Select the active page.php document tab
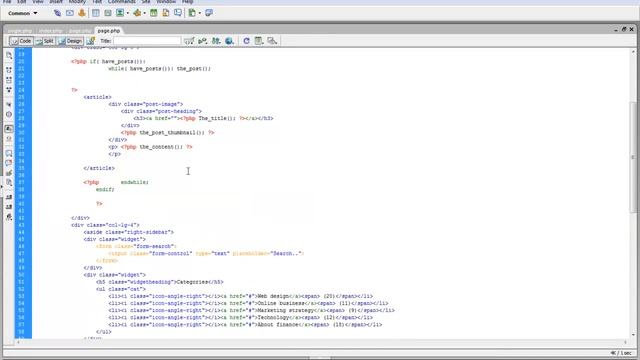Screen dimensions: 640x360 [x=109, y=31]
